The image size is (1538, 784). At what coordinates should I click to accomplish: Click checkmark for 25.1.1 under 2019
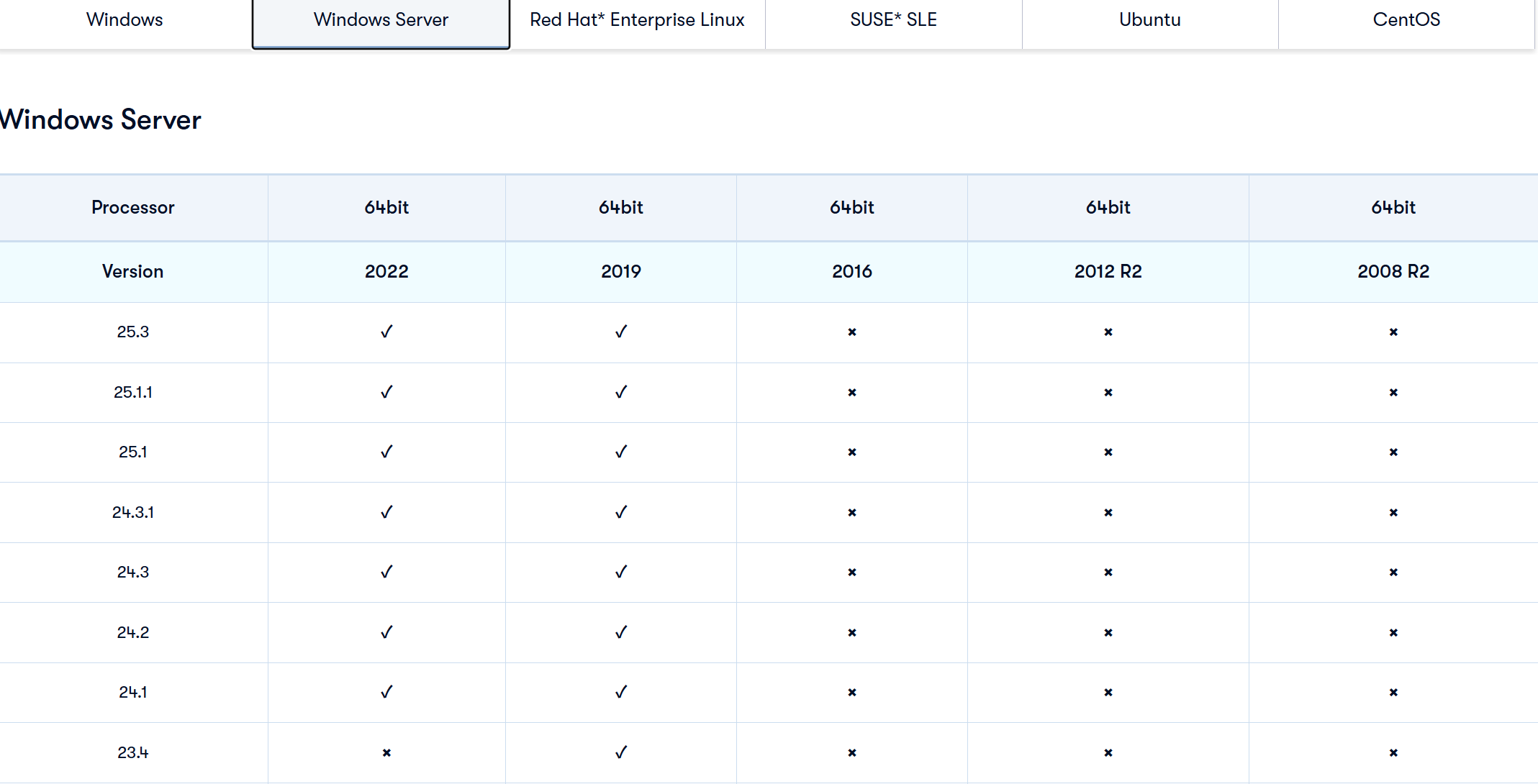pos(621,392)
